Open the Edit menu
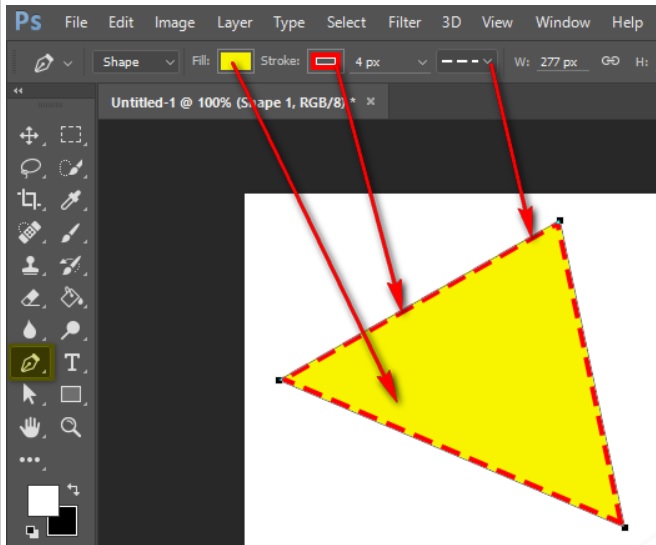 coord(121,22)
